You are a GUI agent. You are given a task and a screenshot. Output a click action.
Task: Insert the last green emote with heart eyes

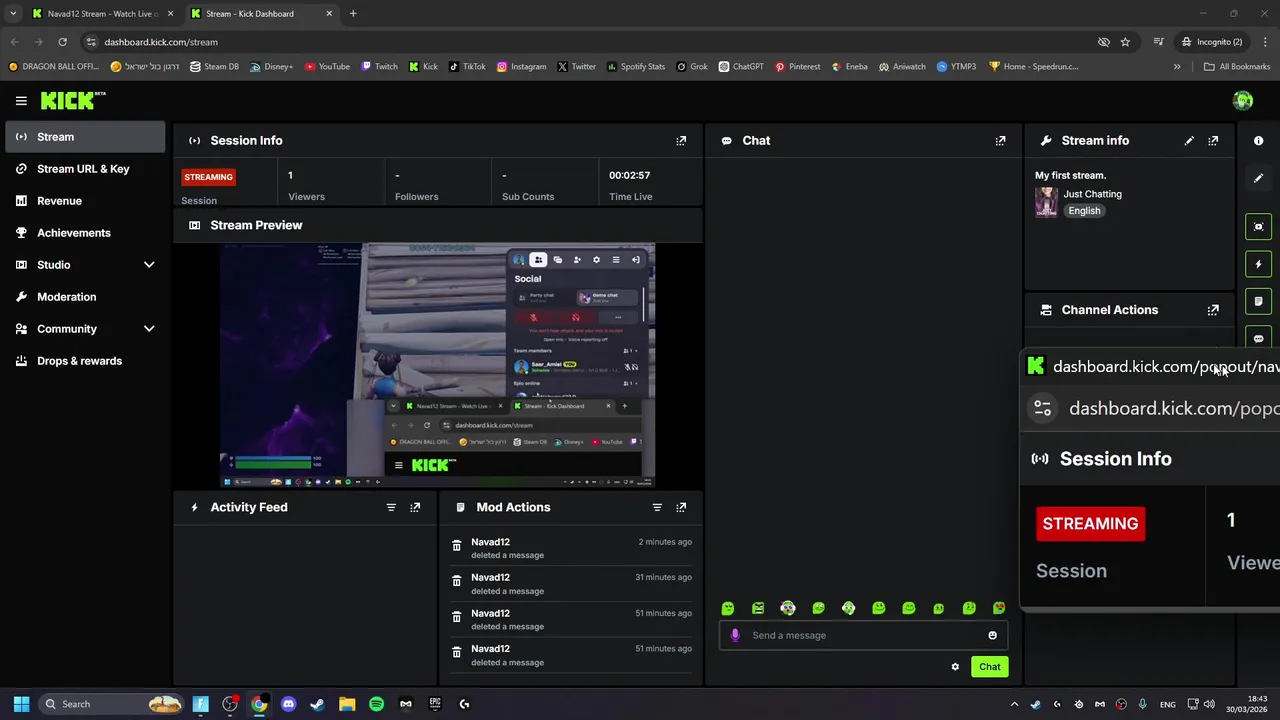[999, 608]
